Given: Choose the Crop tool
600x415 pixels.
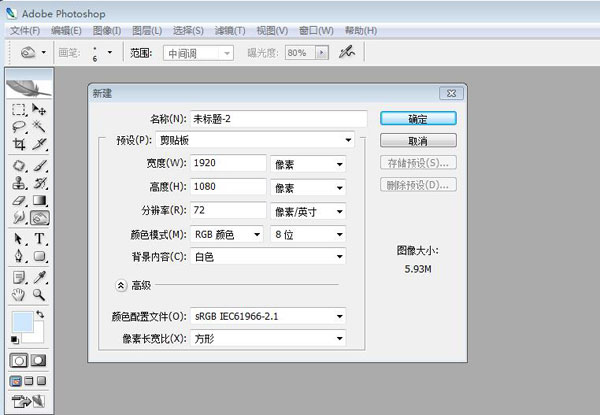Looking at the screenshot, I should click(19, 145).
